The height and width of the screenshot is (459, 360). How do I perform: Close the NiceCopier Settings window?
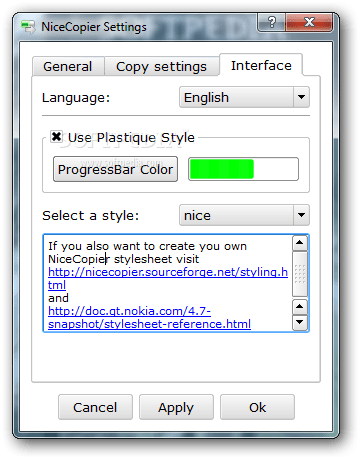click(x=309, y=22)
